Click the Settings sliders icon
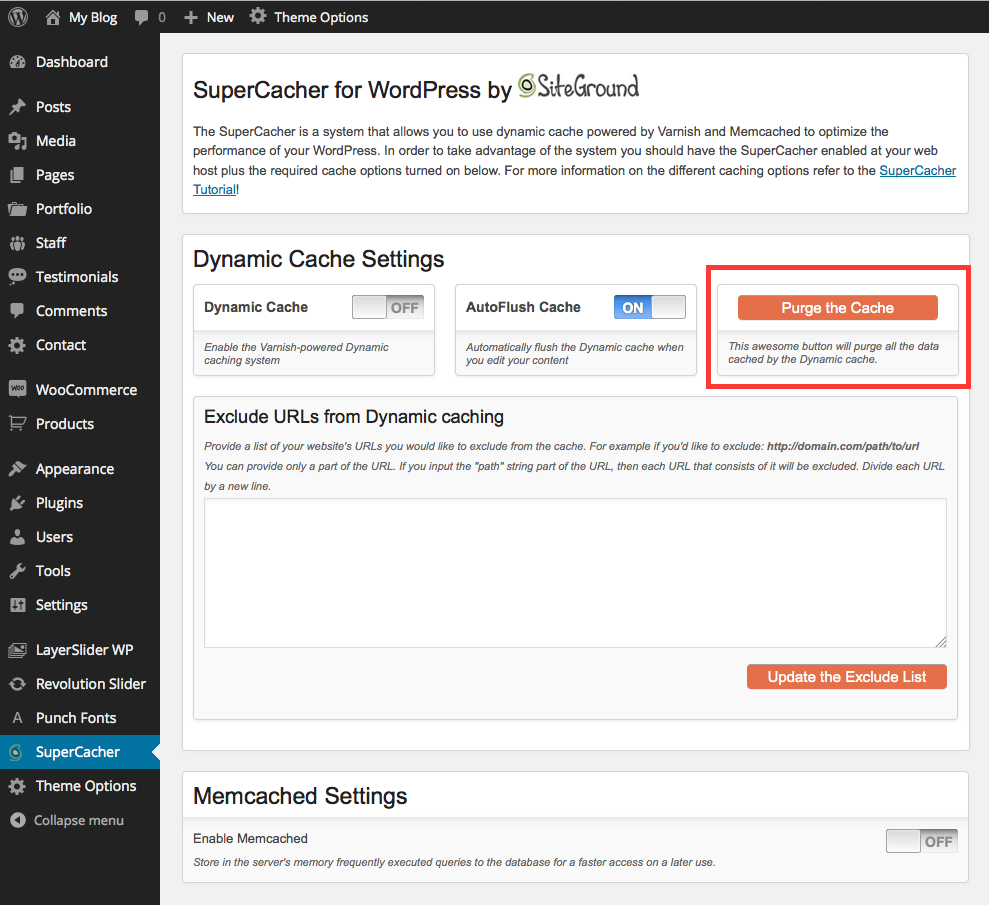 (x=18, y=605)
